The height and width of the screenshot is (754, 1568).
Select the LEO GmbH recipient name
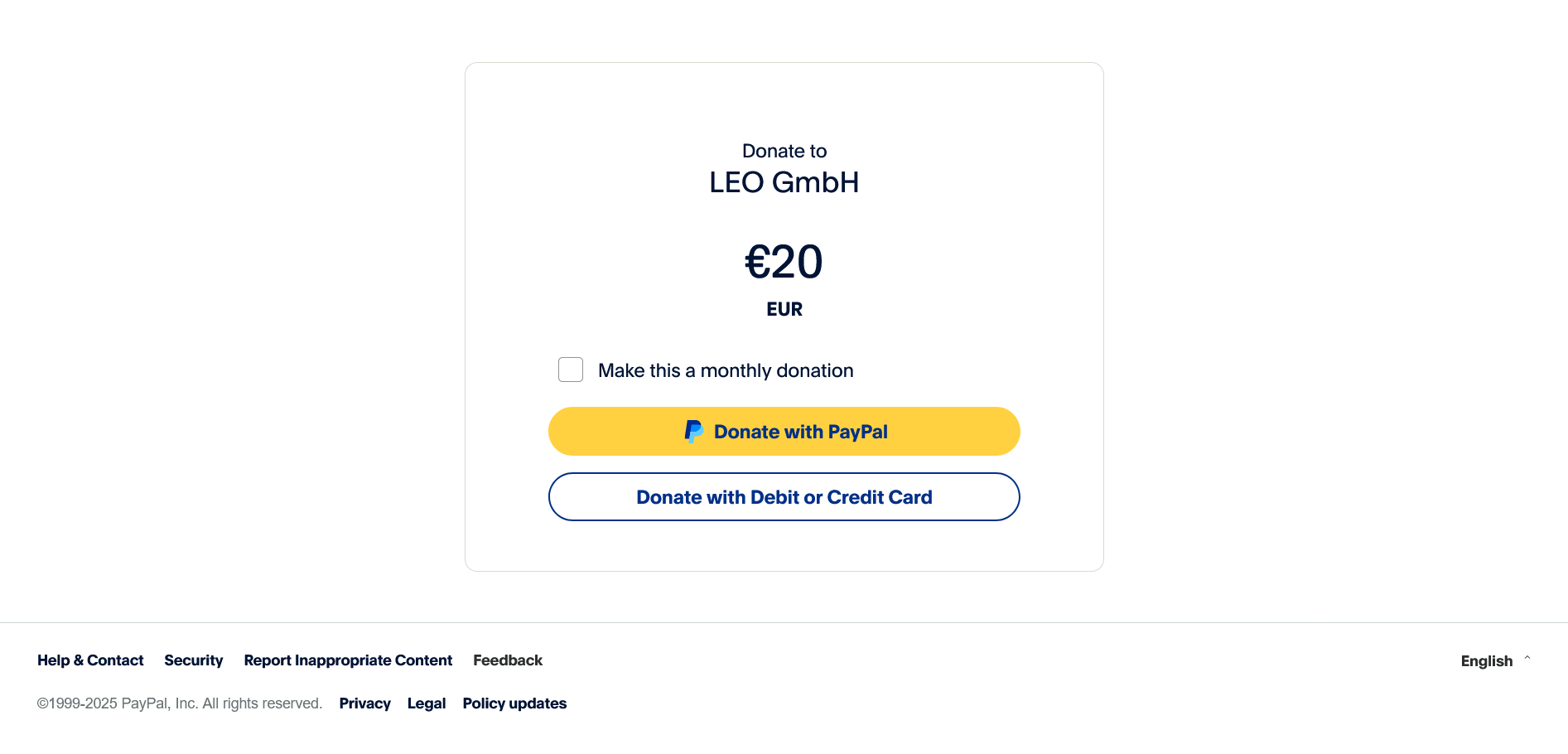[784, 182]
